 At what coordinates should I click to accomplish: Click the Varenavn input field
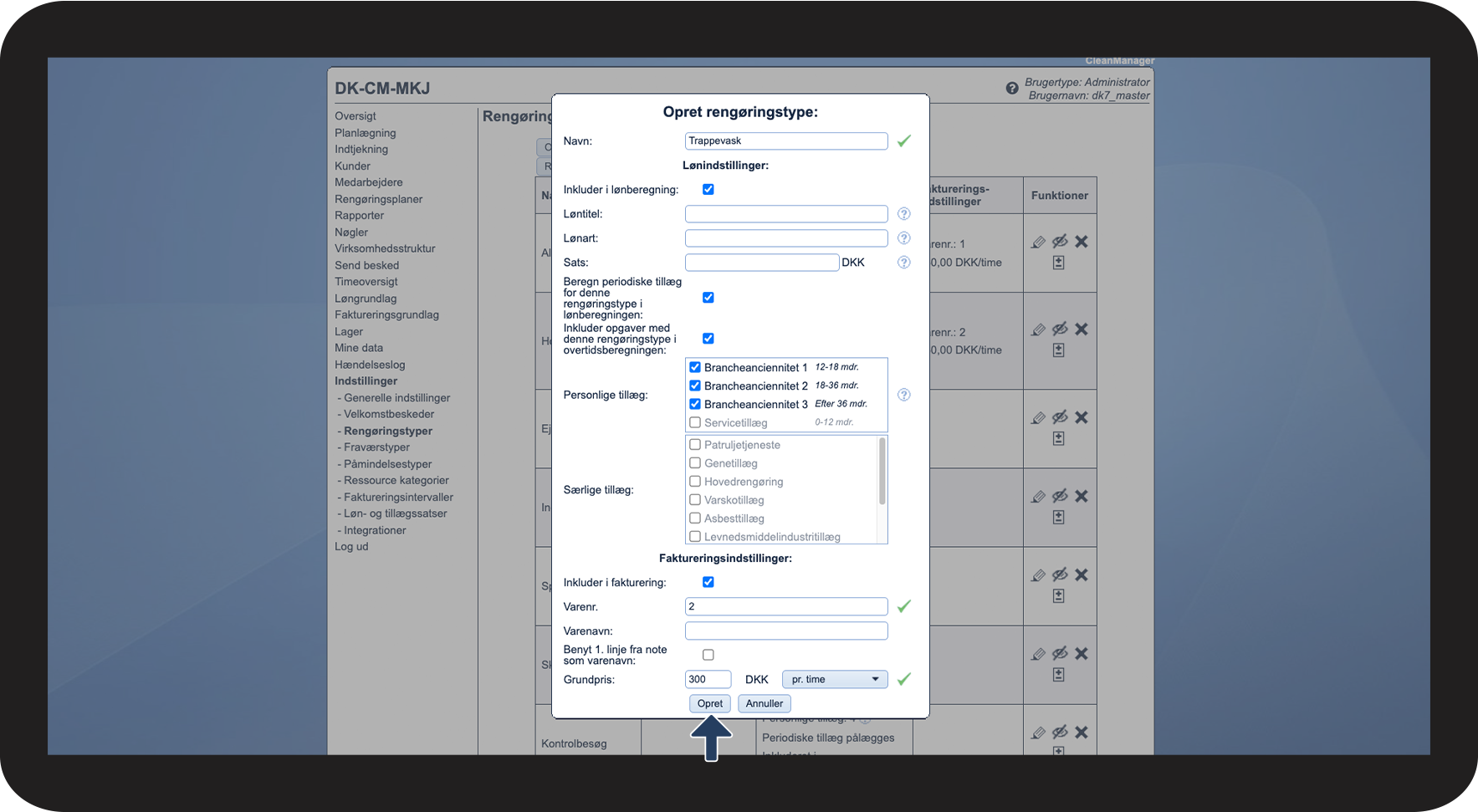(x=786, y=631)
